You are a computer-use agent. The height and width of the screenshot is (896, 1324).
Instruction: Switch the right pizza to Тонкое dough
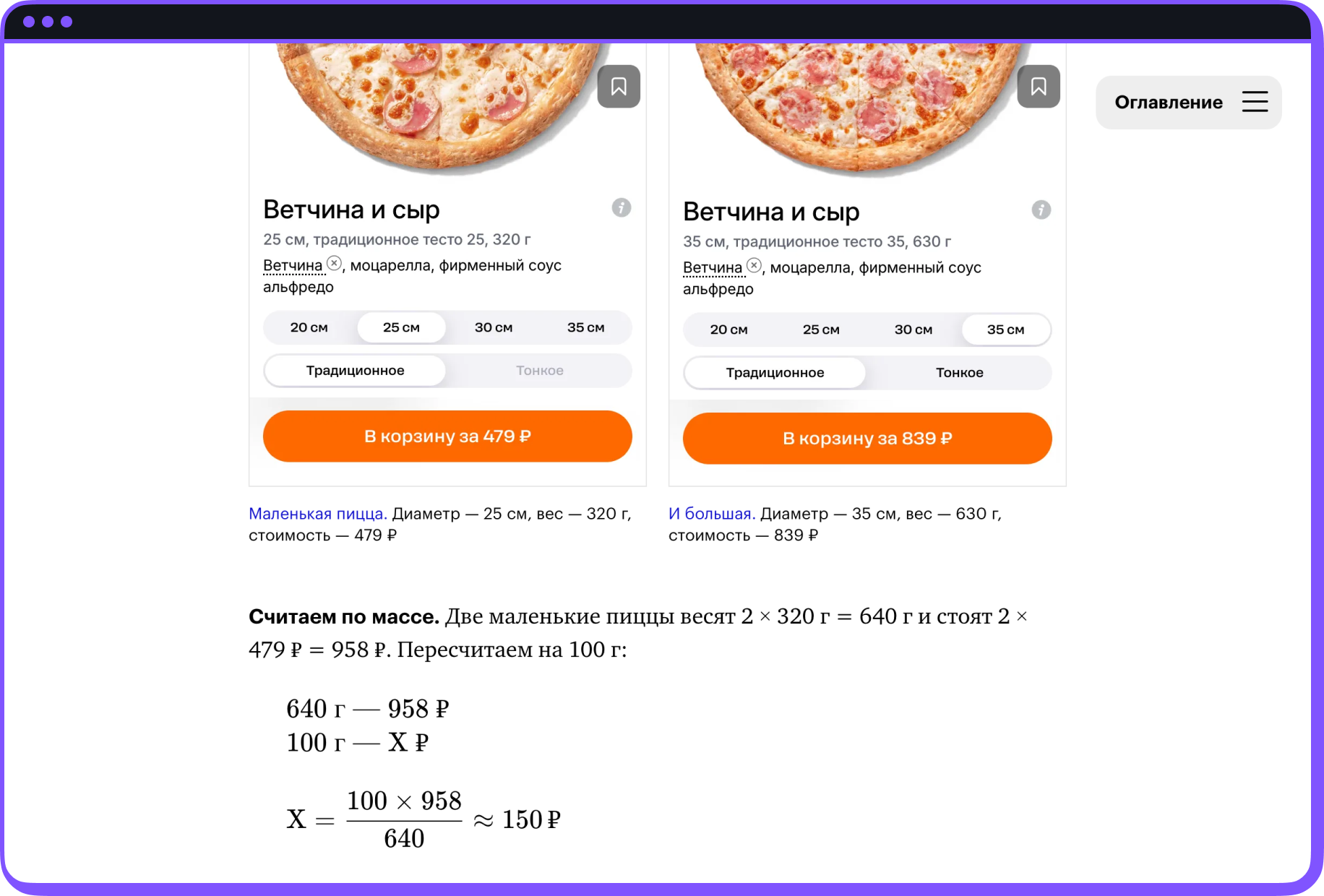click(x=960, y=372)
